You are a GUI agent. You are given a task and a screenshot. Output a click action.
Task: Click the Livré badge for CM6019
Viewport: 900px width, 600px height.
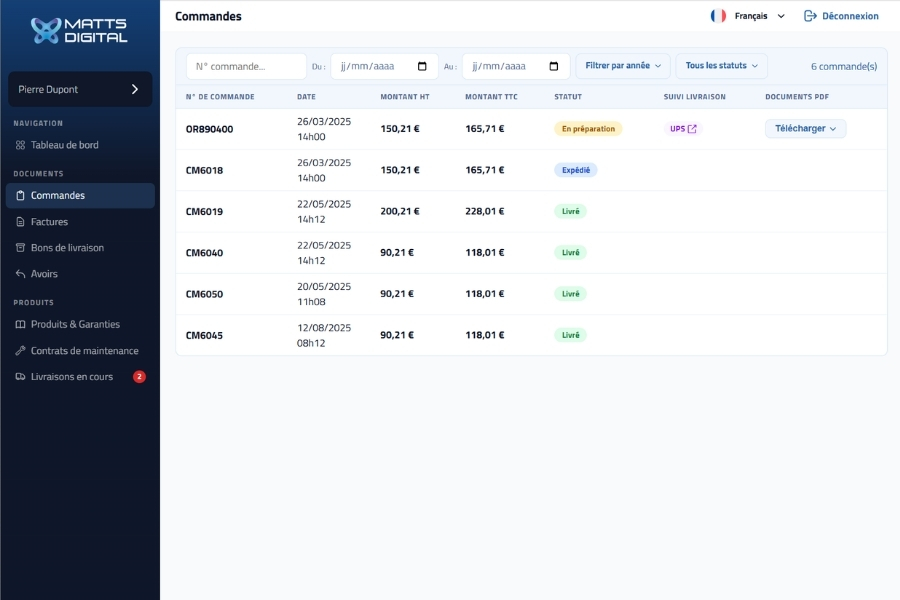pyautogui.click(x=571, y=212)
